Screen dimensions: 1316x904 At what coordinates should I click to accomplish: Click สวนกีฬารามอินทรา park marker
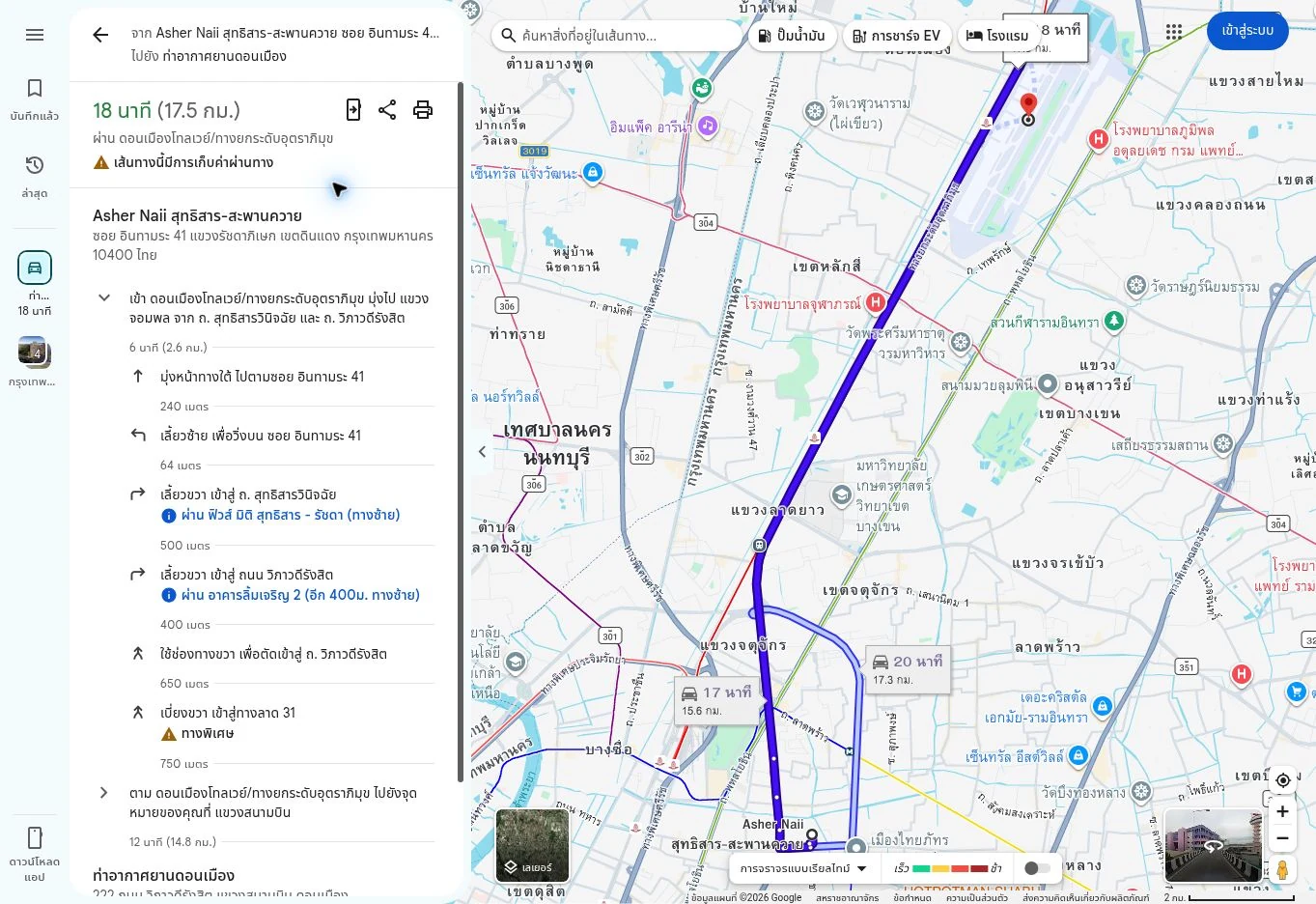(x=1114, y=321)
